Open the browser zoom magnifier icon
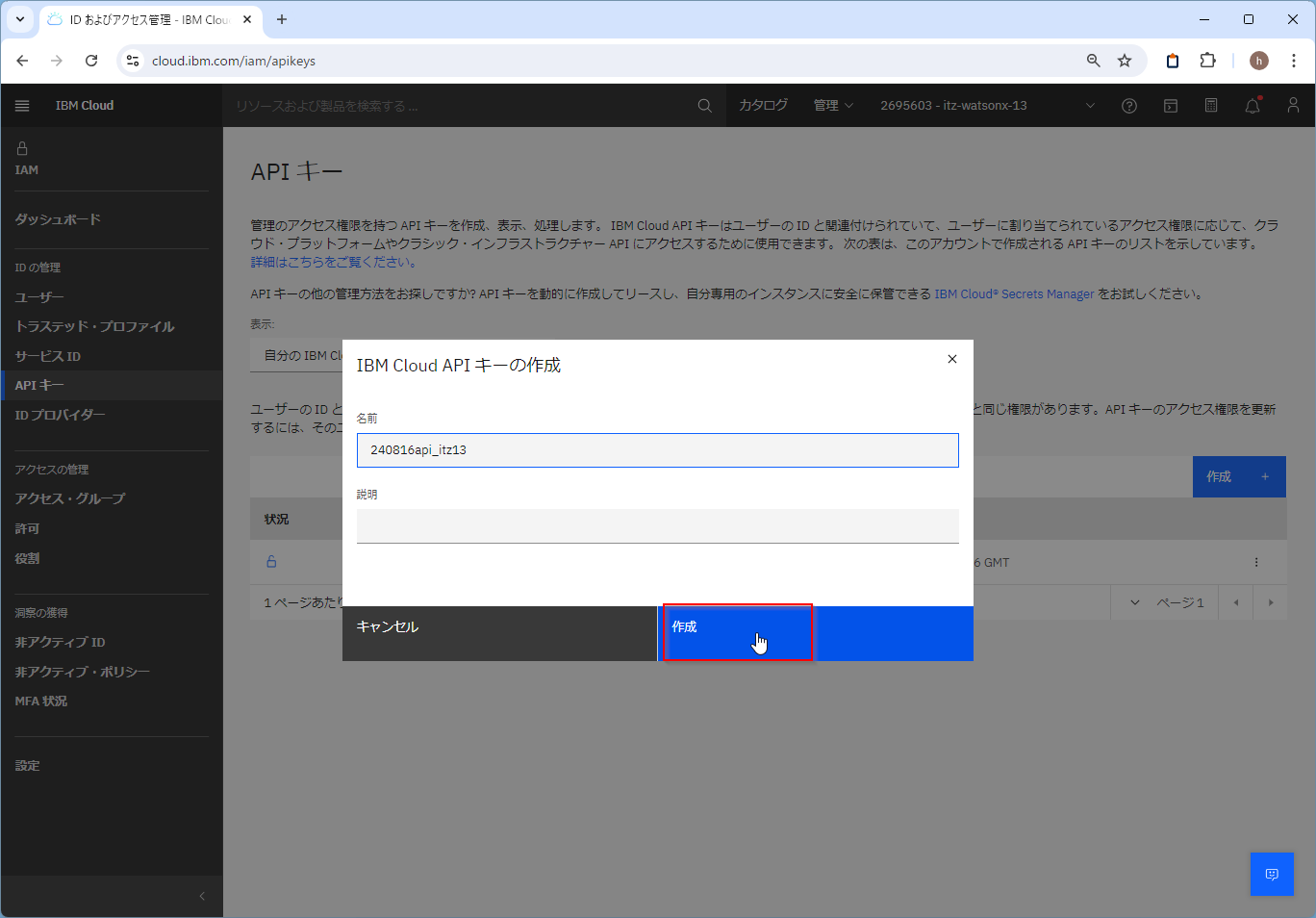The width and height of the screenshot is (1316, 918). pos(1094,61)
